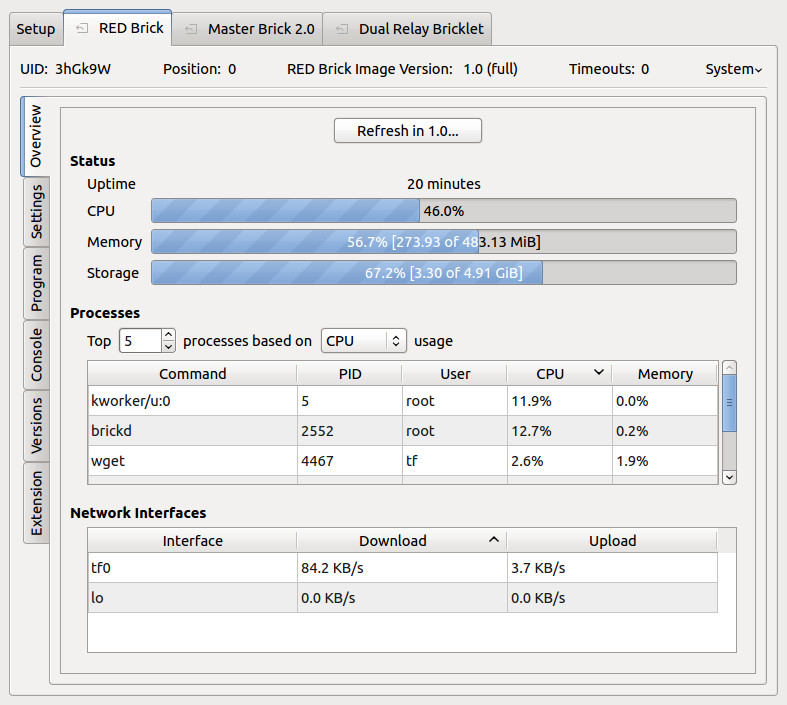Open the Versions side tab
Image resolution: width=787 pixels, height=705 pixels.
coord(37,426)
